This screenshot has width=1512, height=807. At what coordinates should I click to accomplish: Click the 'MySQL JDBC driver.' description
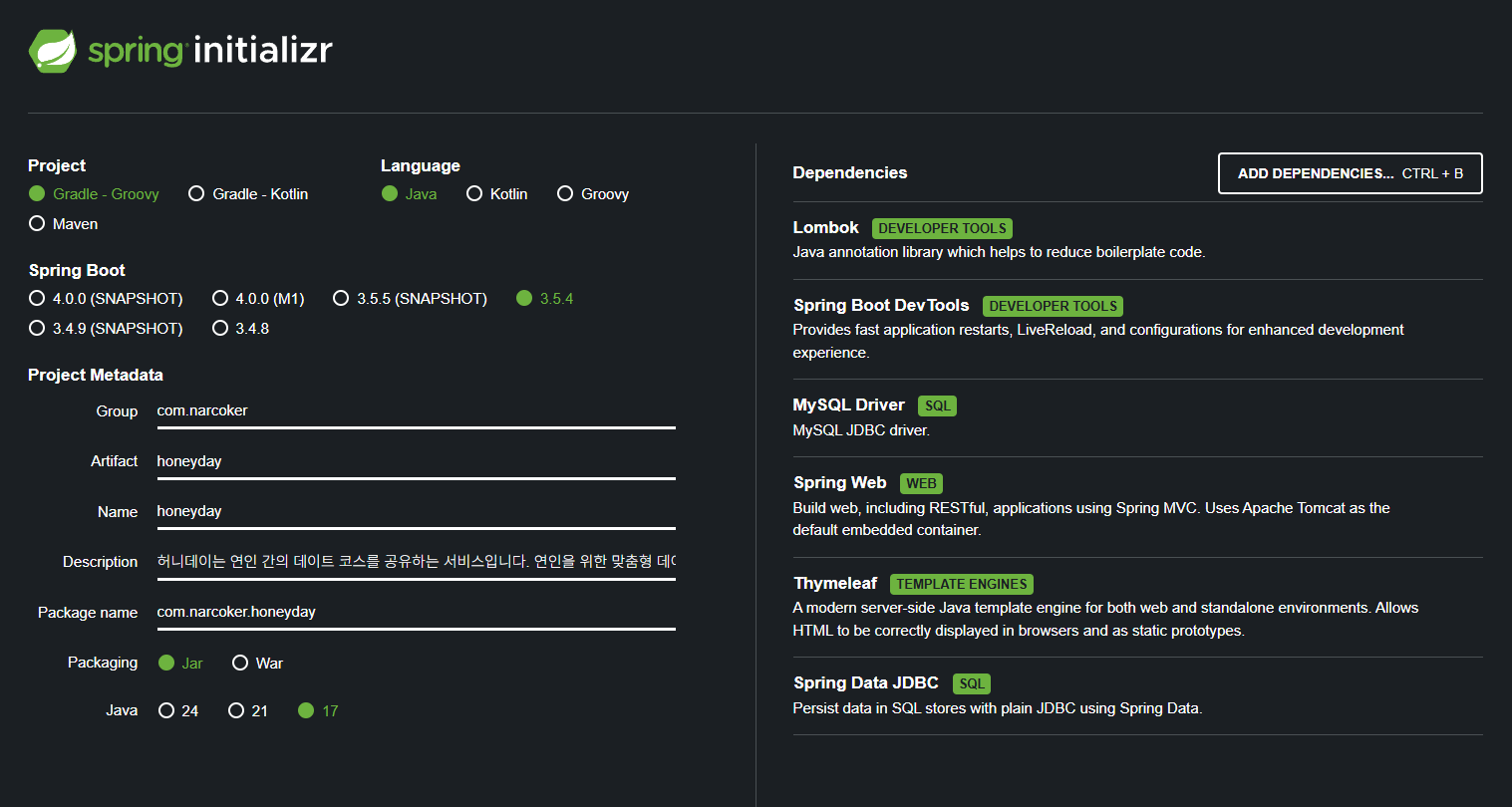[861, 430]
